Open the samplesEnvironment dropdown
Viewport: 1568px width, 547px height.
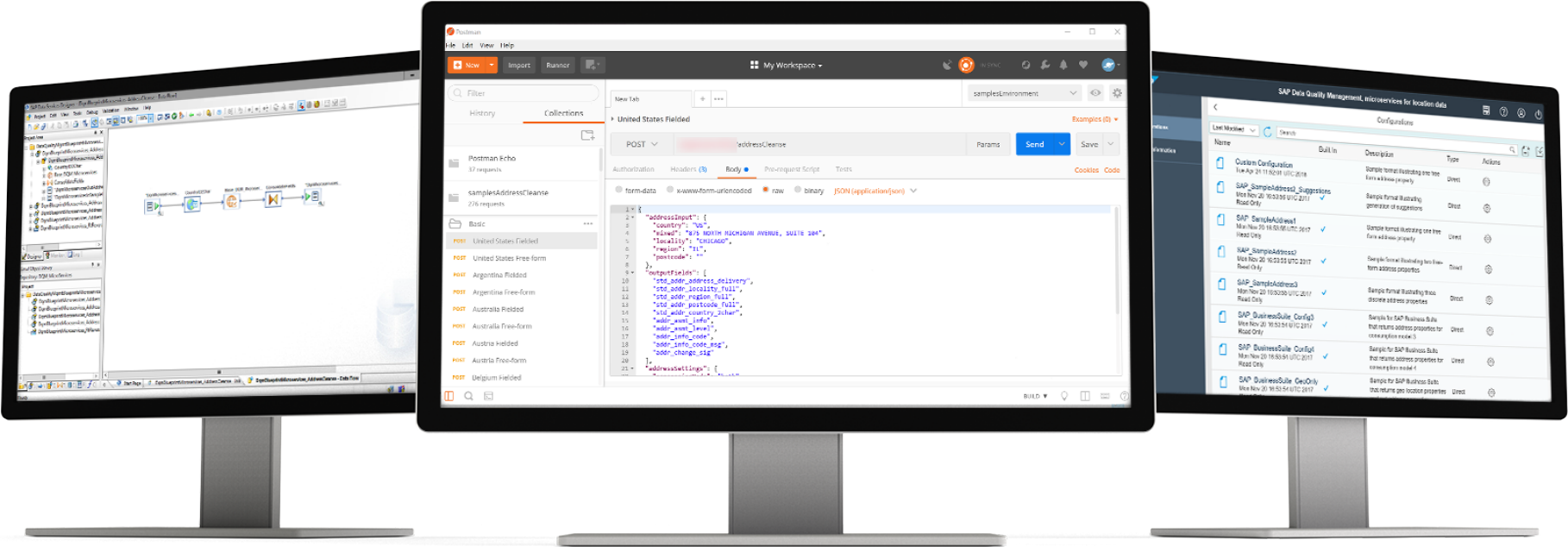click(x=1023, y=93)
